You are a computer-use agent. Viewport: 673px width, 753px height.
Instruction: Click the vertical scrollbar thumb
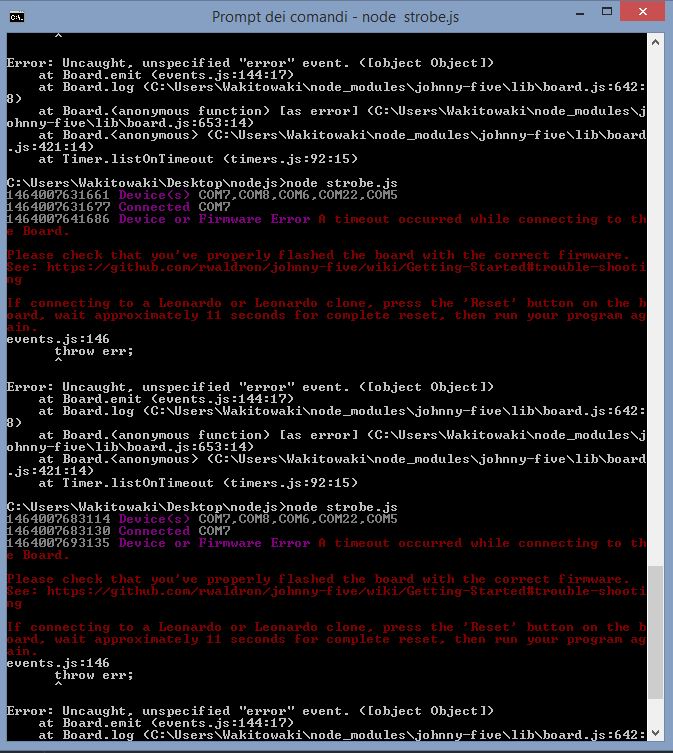pyautogui.click(x=655, y=632)
